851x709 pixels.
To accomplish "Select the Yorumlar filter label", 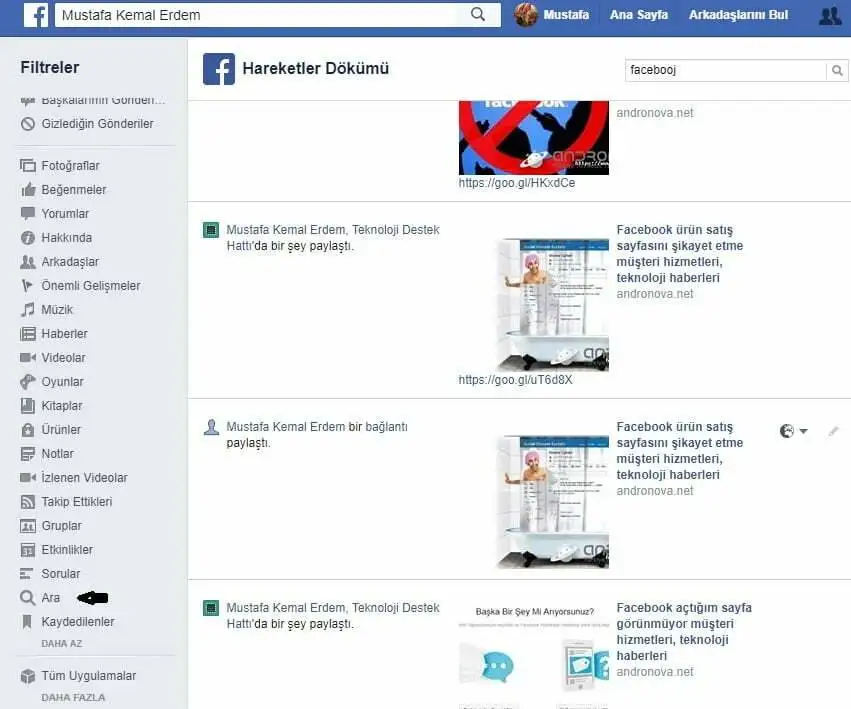I will (65, 213).
